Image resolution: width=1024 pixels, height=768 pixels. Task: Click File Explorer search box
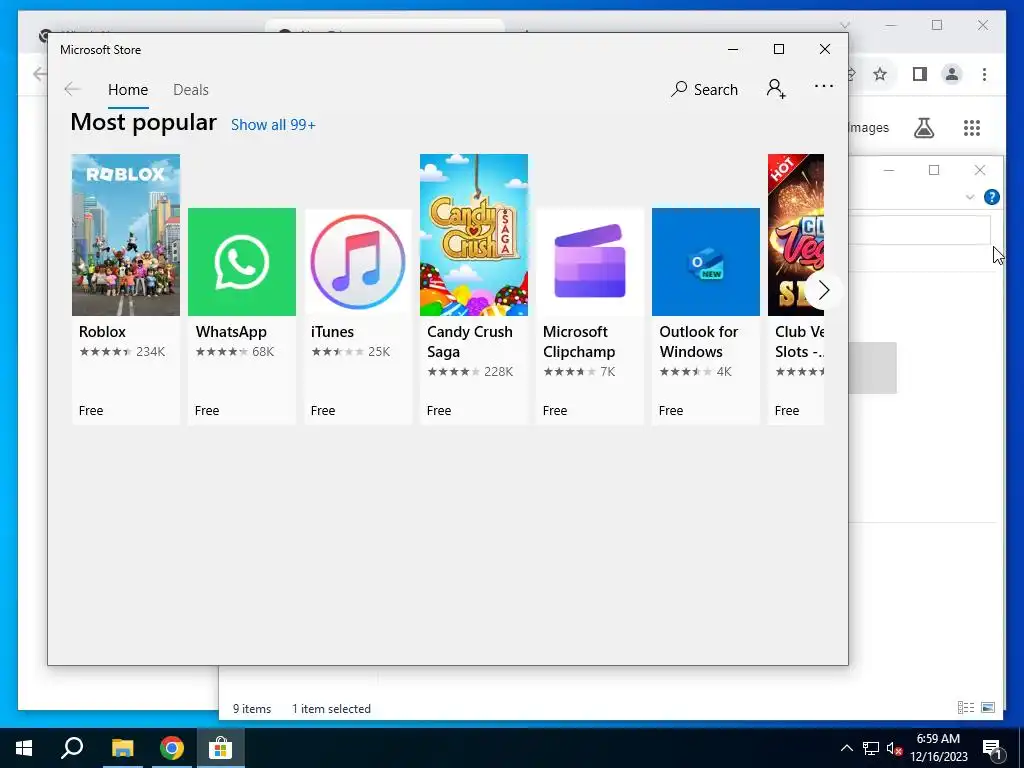click(x=920, y=230)
